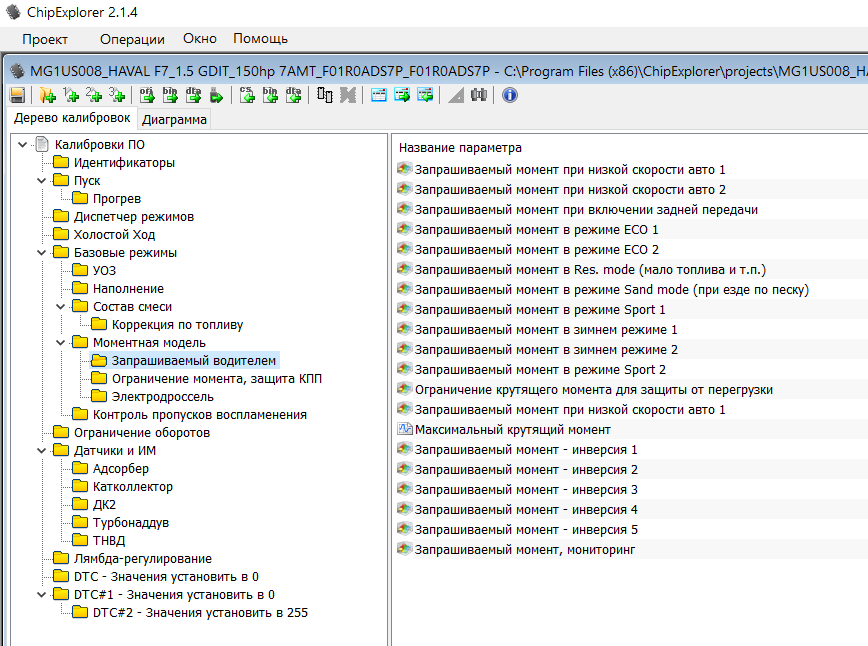
Task: Open the Операции menu
Action: (132, 39)
